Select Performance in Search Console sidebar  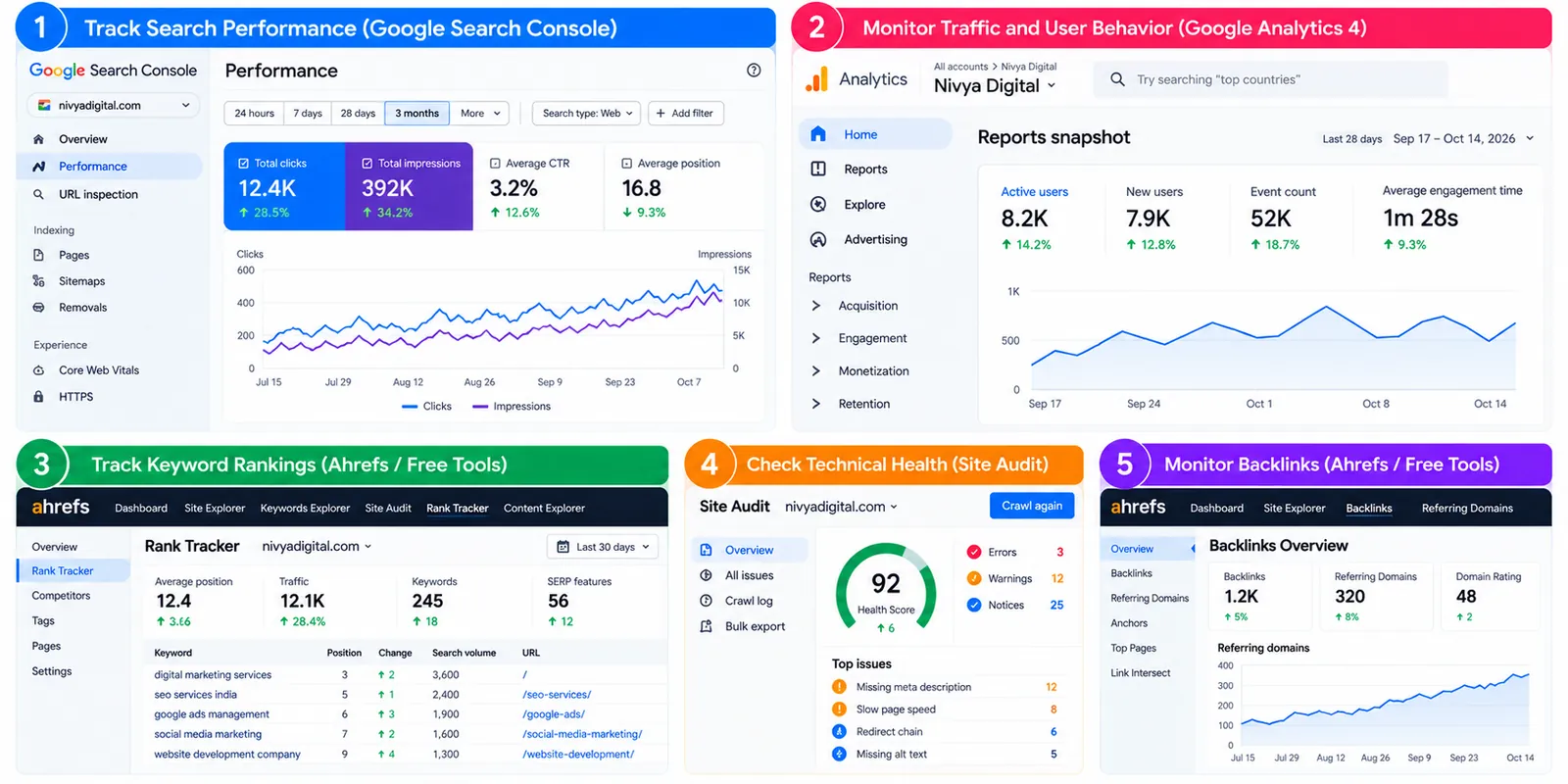pos(110,167)
